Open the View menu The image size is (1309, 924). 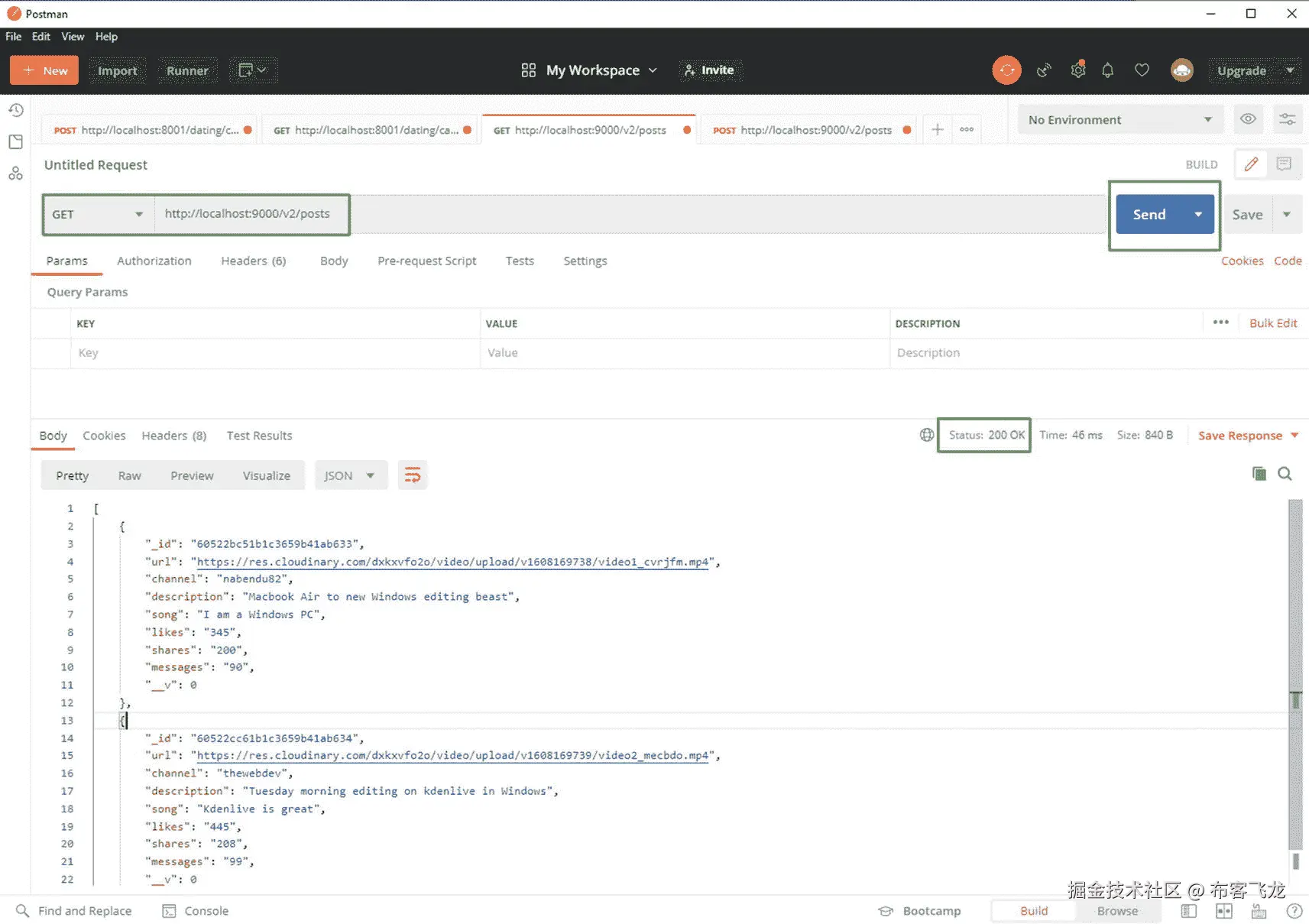73,37
